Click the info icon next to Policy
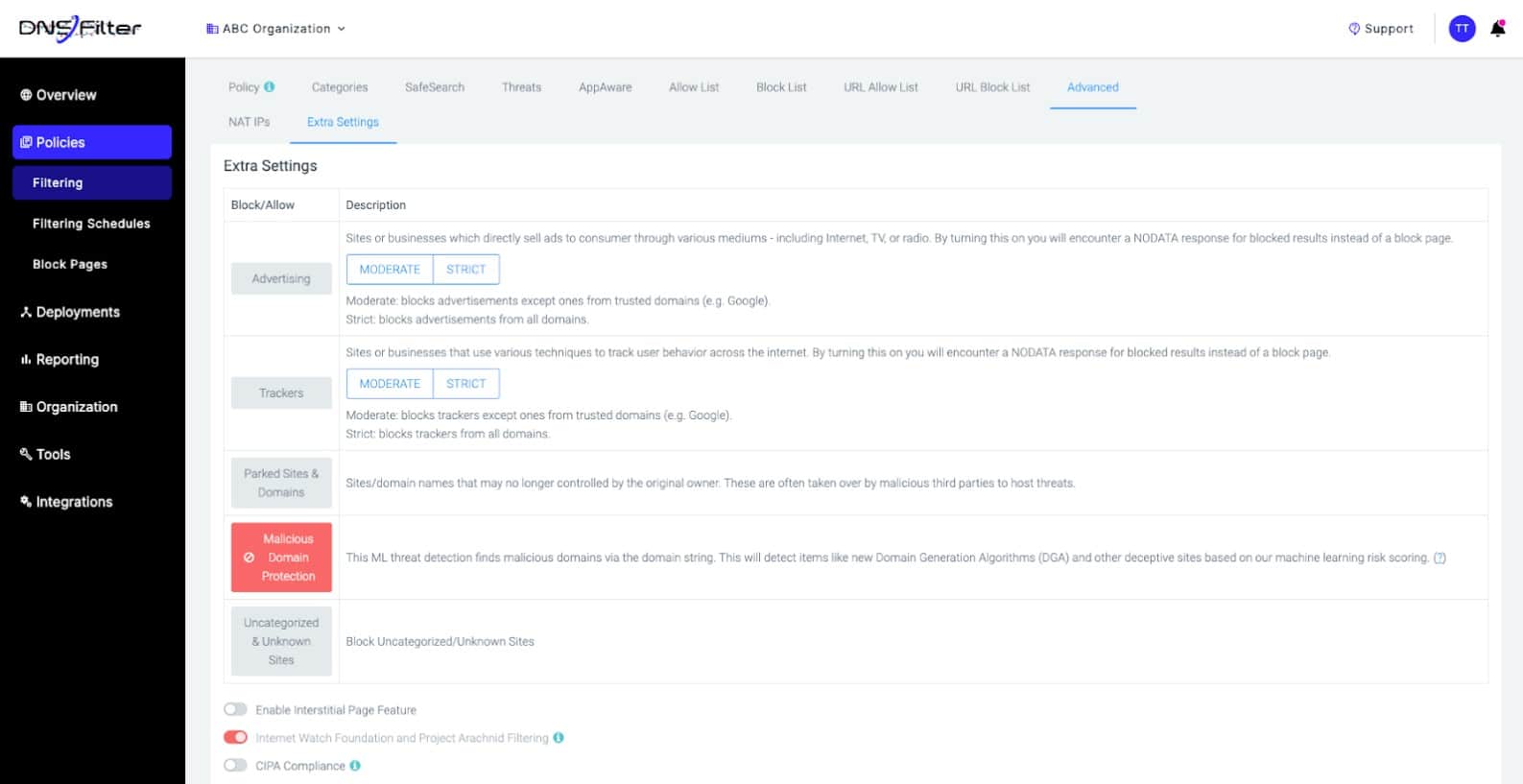This screenshot has width=1523, height=784. (270, 86)
